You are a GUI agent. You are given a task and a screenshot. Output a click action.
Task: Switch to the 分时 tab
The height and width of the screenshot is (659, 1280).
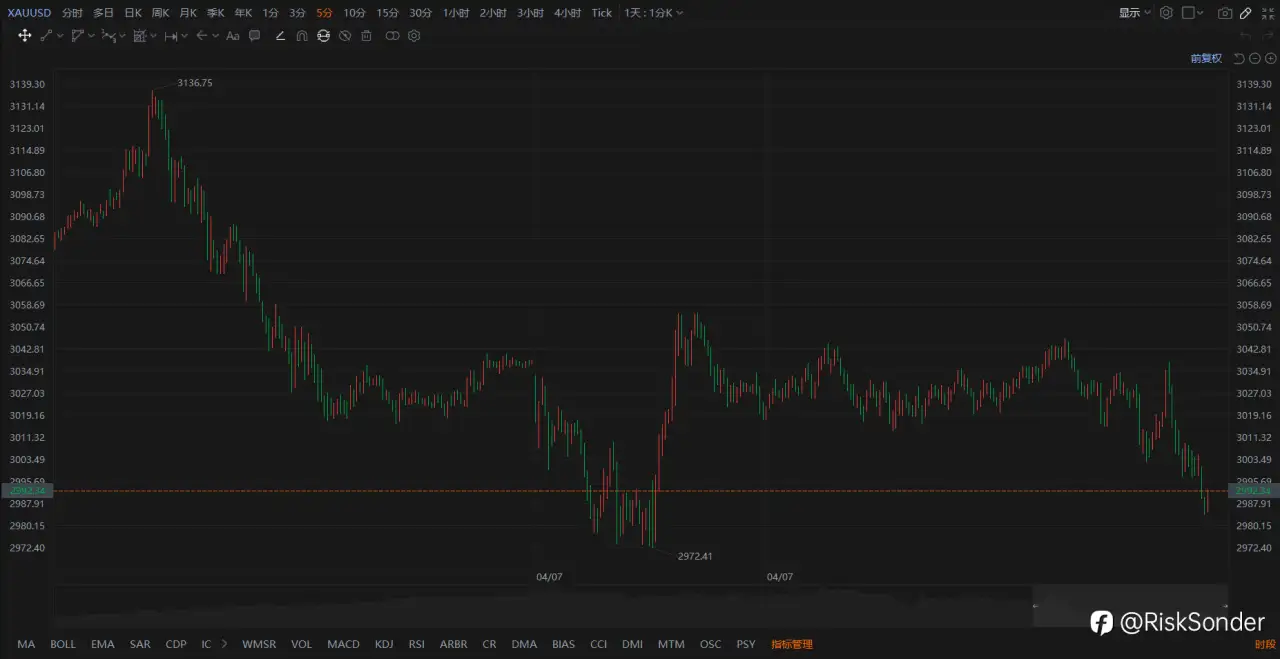[72, 13]
